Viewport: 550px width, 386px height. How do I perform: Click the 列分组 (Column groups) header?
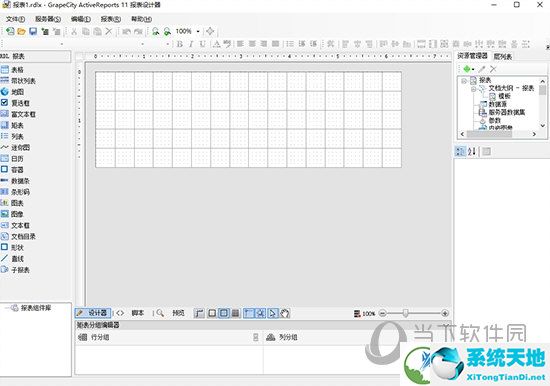tap(288, 337)
